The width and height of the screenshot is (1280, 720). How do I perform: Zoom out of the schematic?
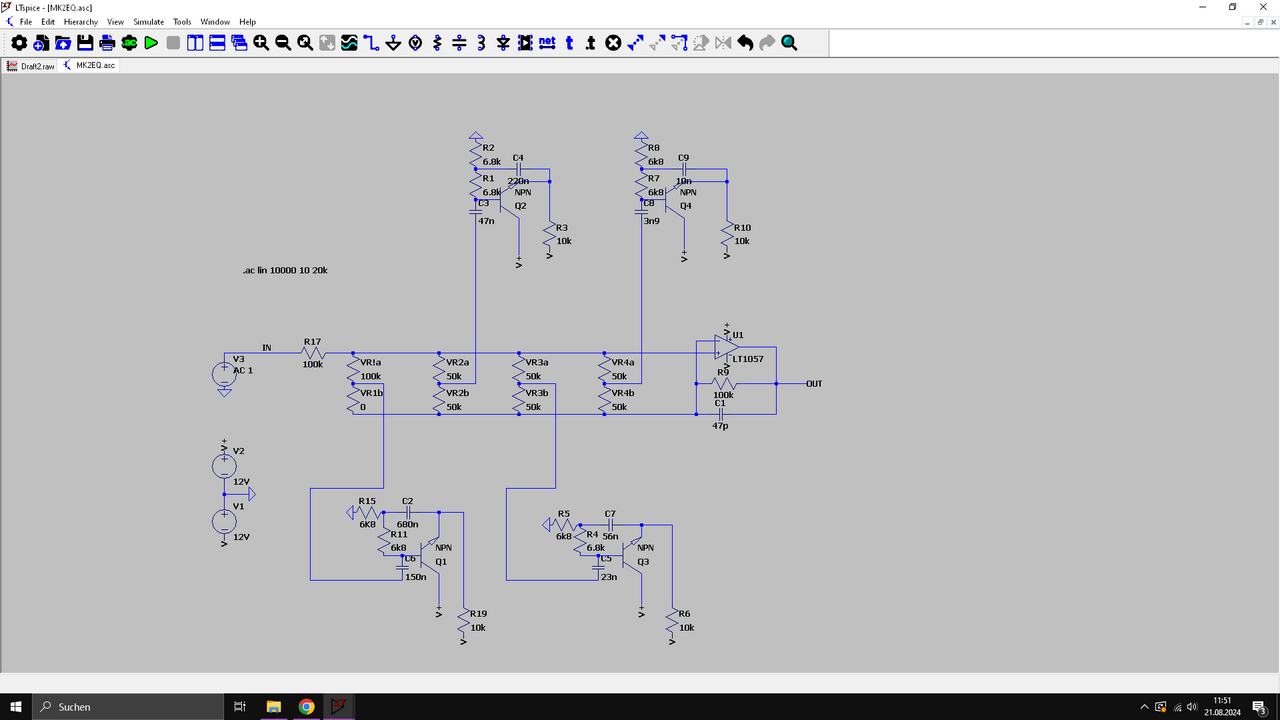click(283, 43)
